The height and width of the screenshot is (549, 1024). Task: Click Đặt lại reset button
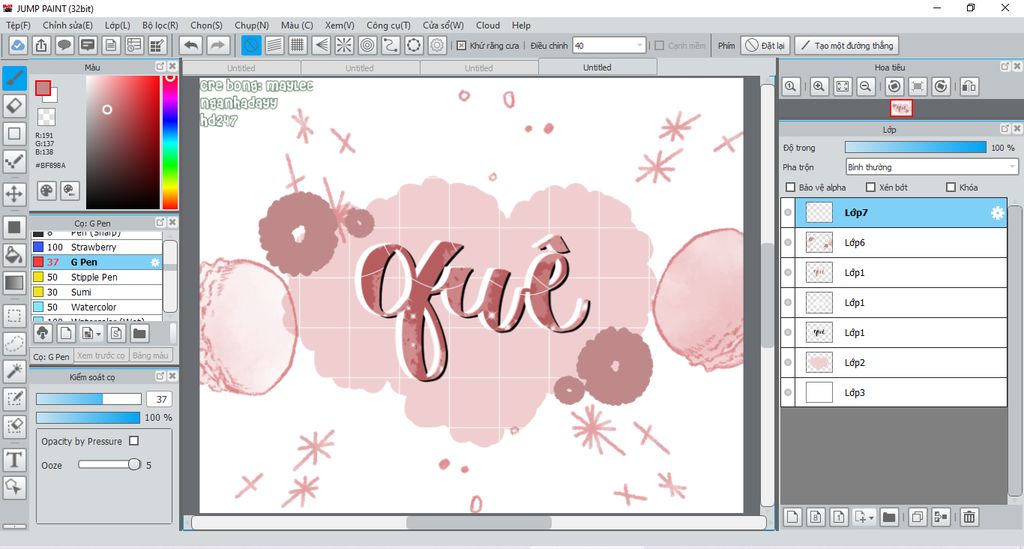[765, 46]
